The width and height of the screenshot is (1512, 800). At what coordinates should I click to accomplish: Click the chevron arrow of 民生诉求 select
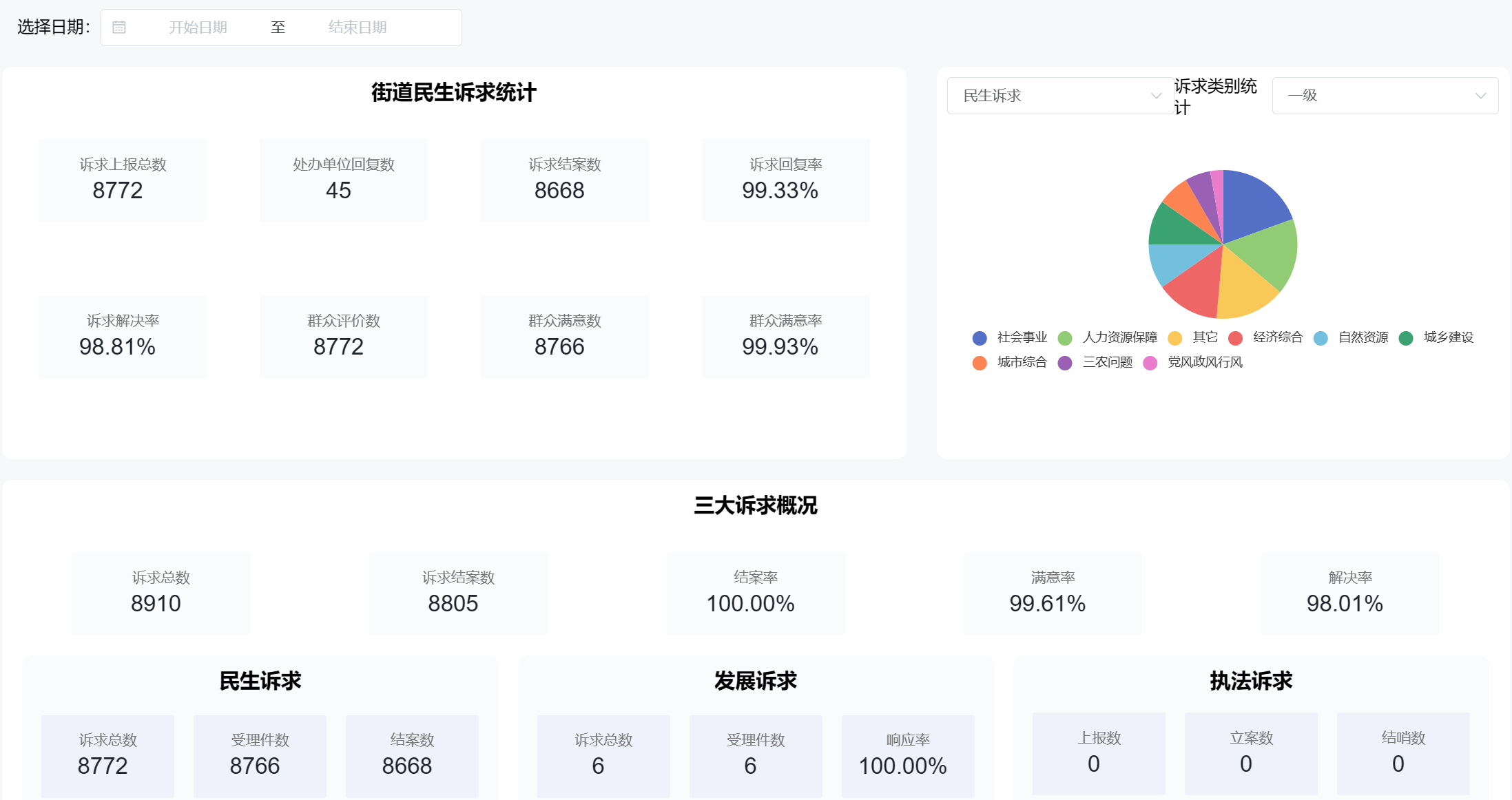tap(1156, 96)
